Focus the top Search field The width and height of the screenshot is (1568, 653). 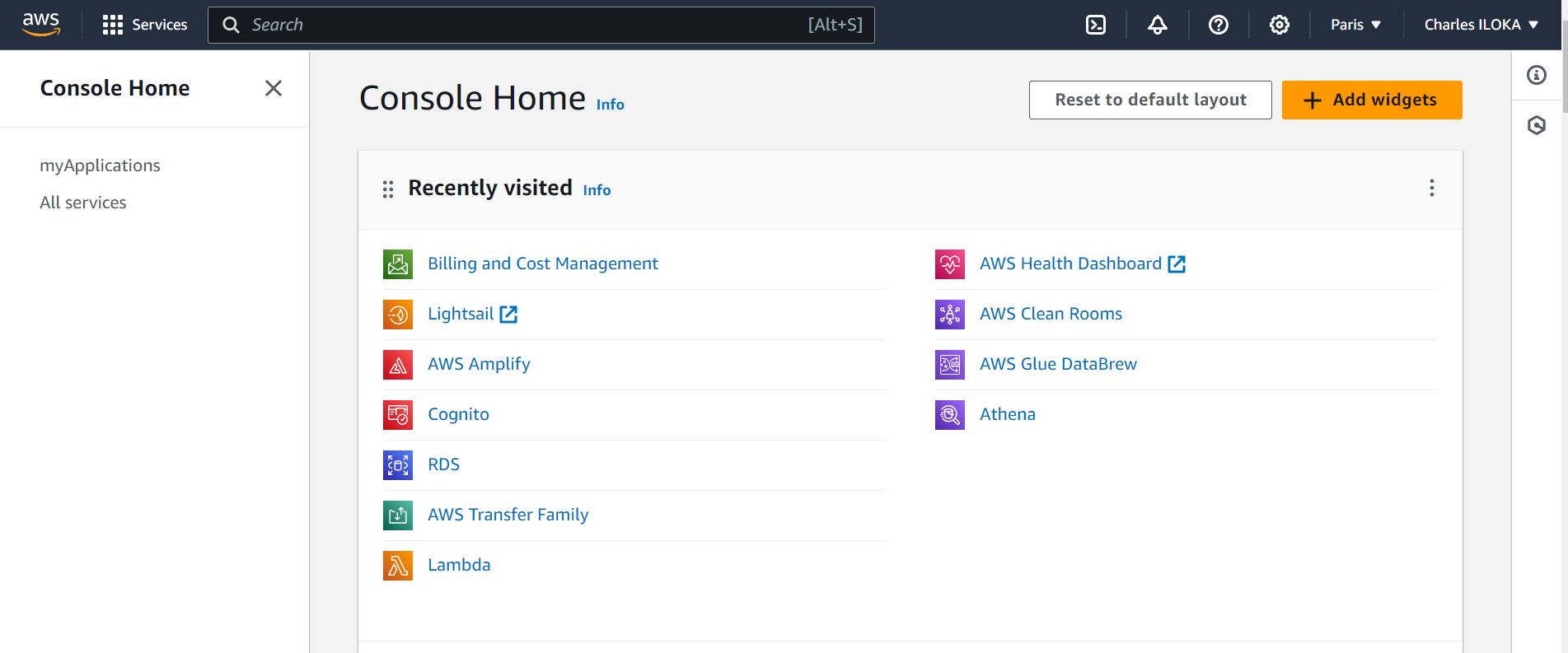click(x=541, y=25)
